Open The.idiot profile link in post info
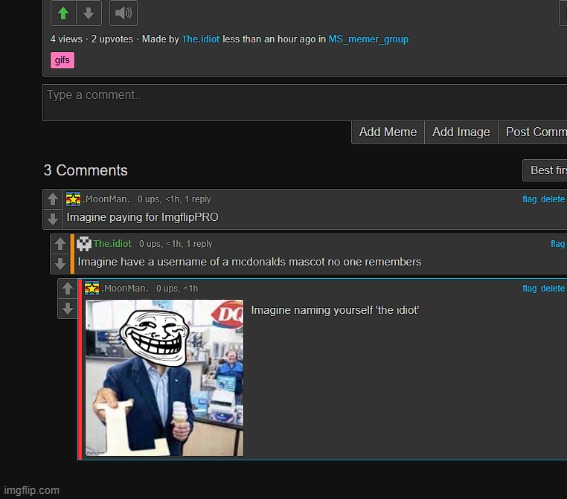This screenshot has width=567, height=499. click(201, 39)
